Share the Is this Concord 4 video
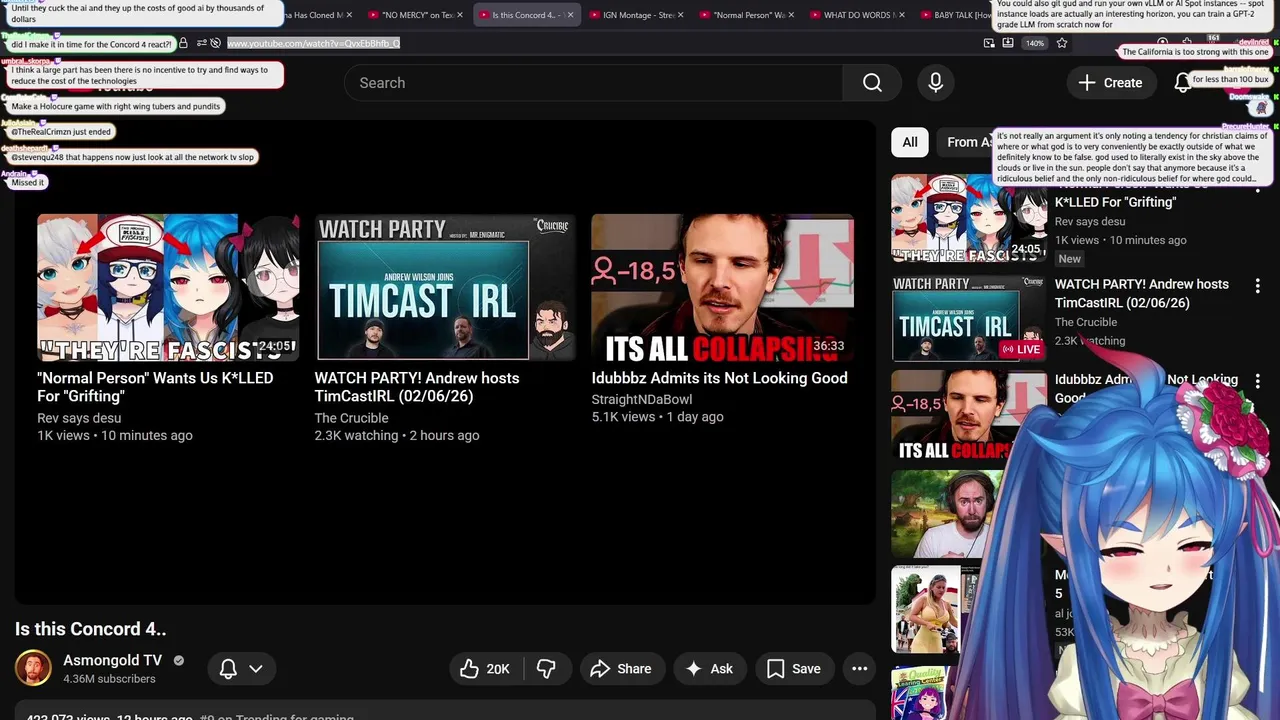Image resolution: width=1280 pixels, height=720 pixels. [621, 669]
